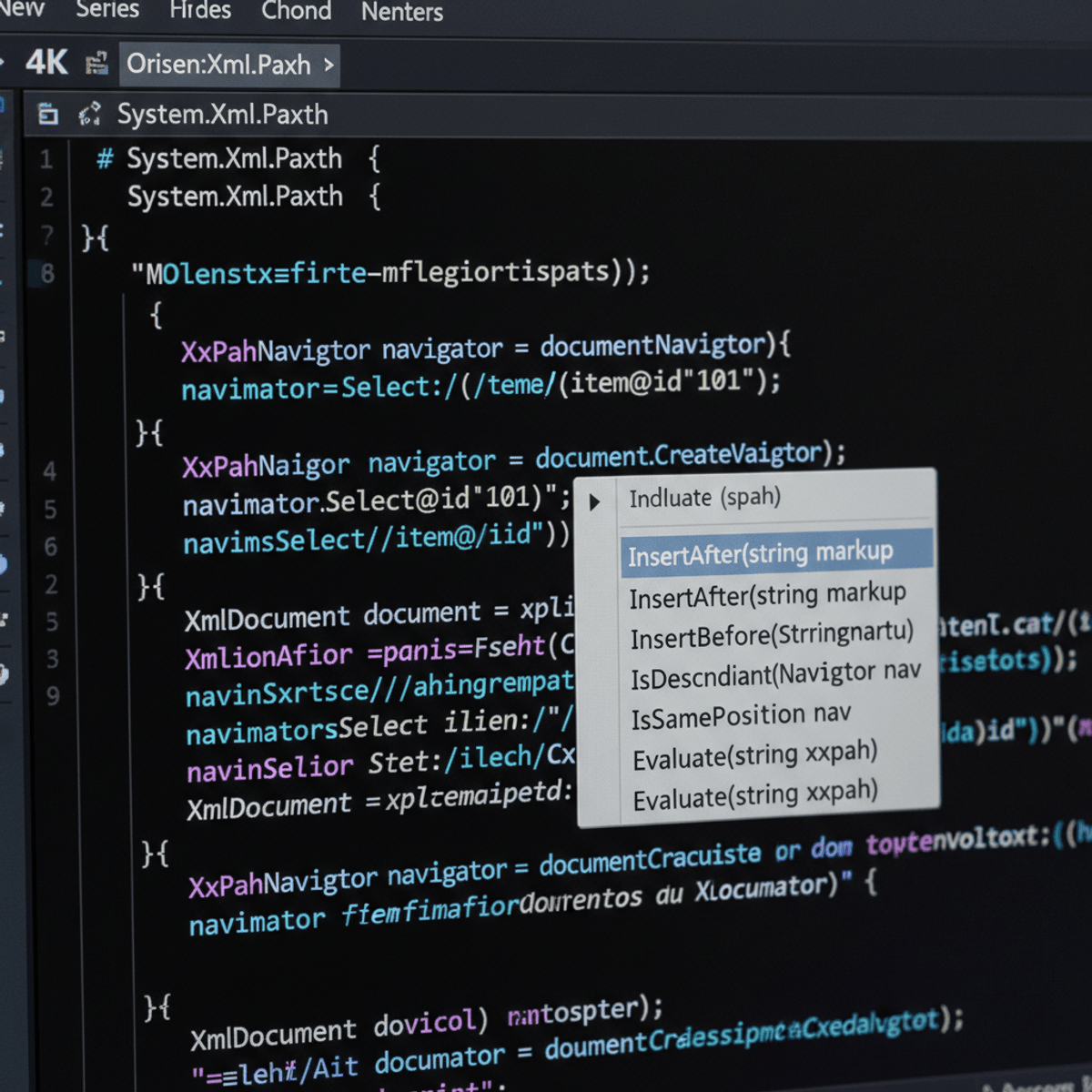The image size is (1092, 1092).
Task: Expand the Orisen:Xml.Paxh breadcrumb chevron
Action: click(329, 64)
